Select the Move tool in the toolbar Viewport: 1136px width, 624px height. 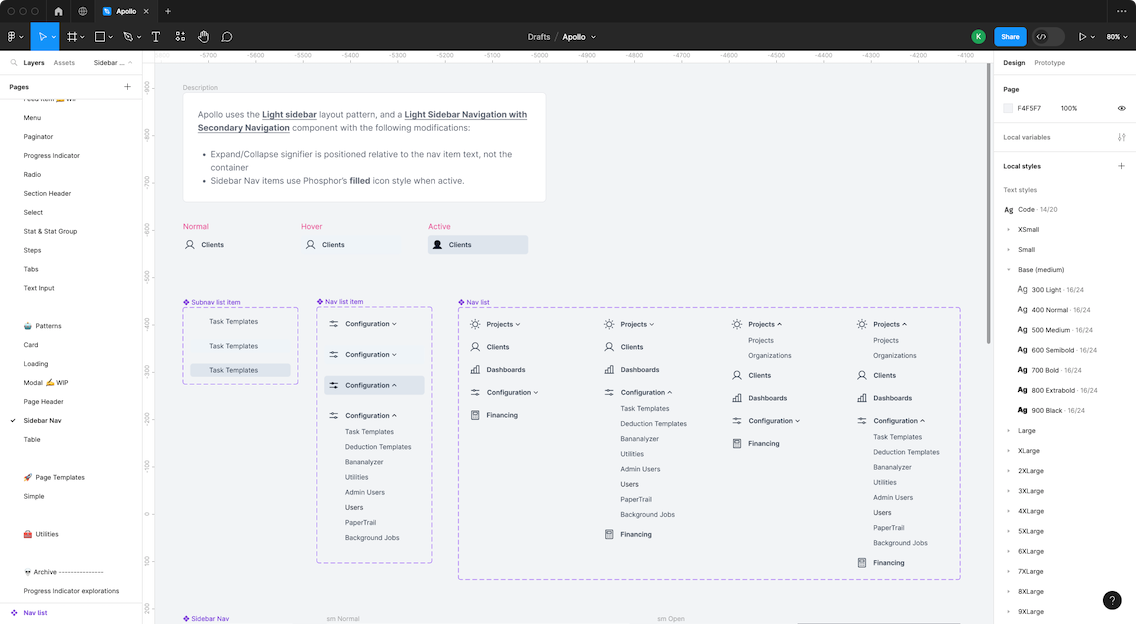coord(42,37)
